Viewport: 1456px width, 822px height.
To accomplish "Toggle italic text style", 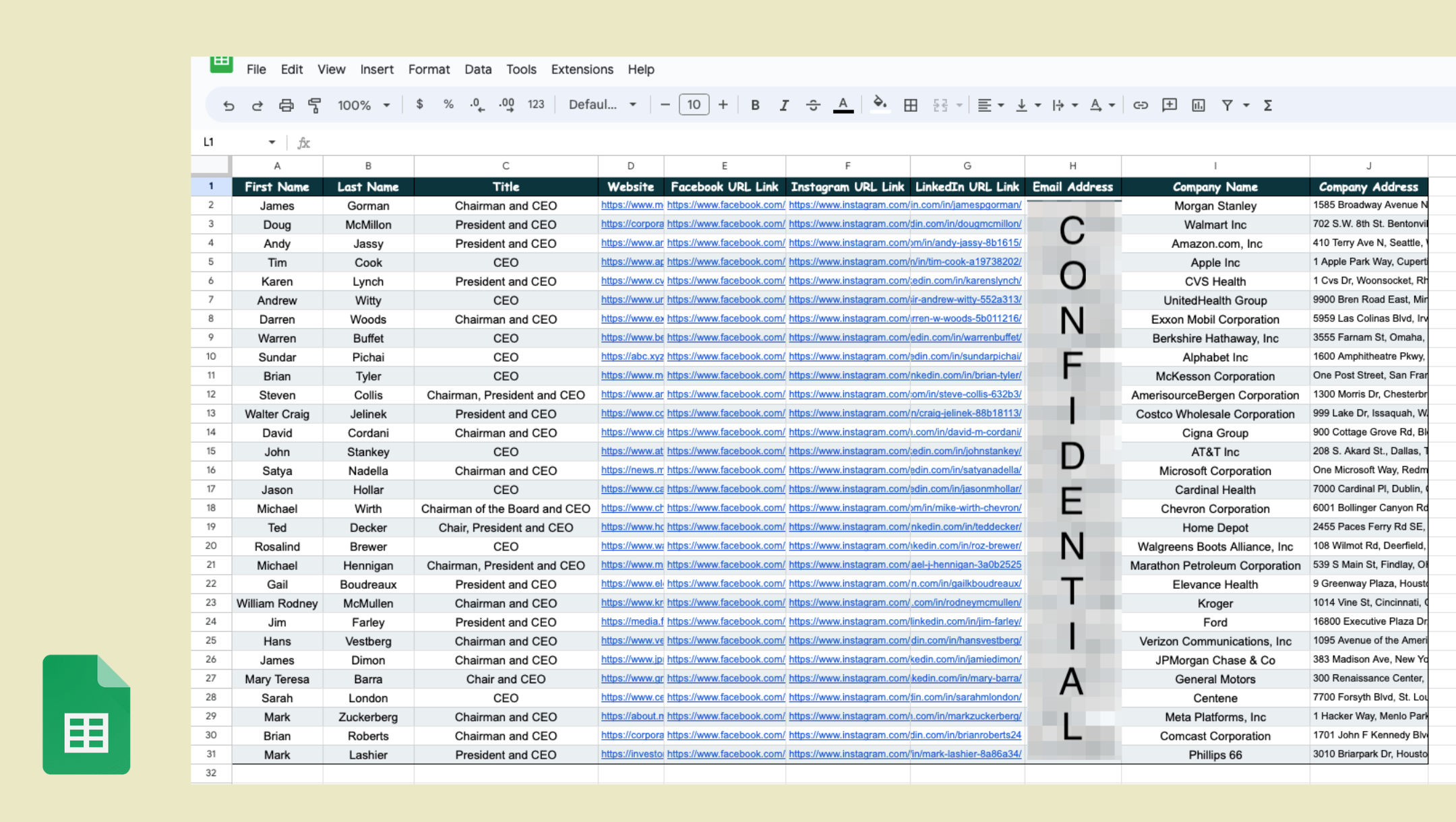I will pos(783,105).
